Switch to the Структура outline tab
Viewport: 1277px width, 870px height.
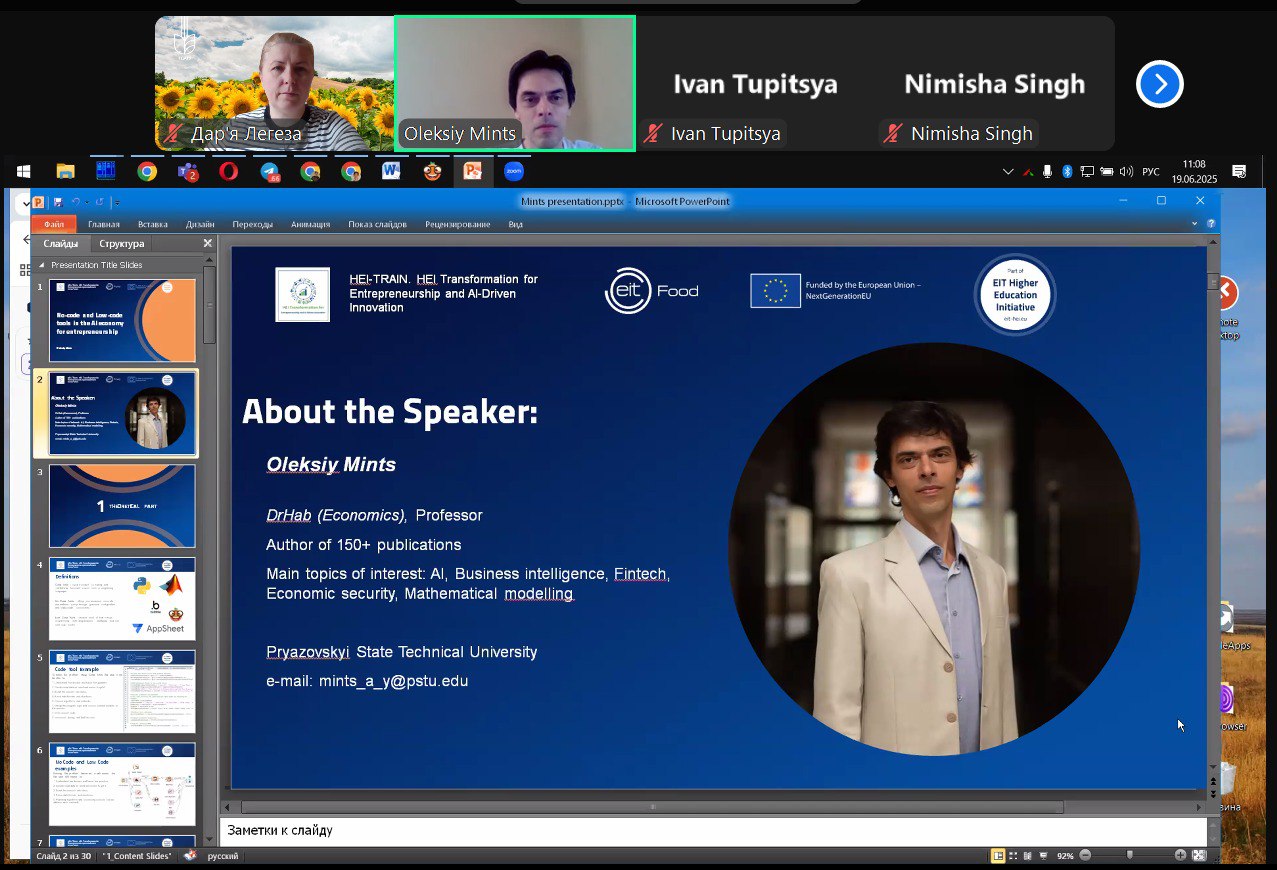(121, 244)
